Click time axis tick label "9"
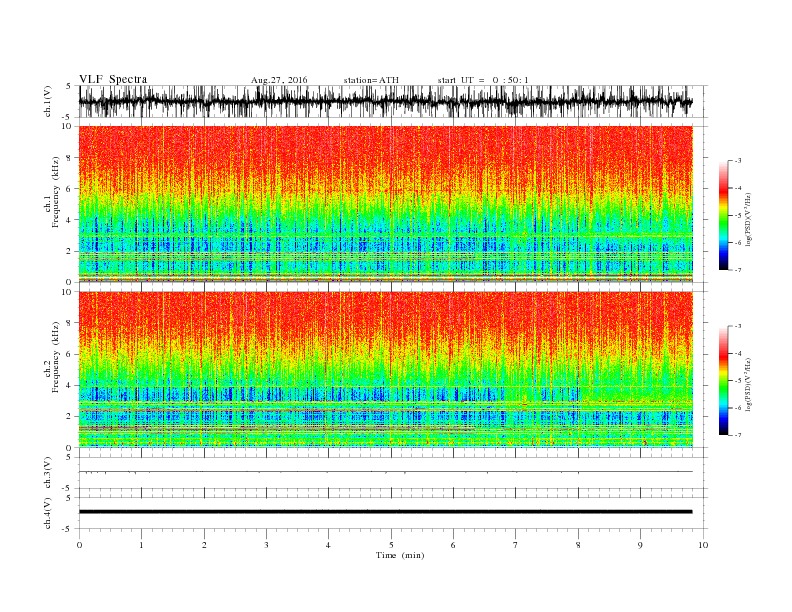Viewport: 792px width, 612px height. coord(640,545)
